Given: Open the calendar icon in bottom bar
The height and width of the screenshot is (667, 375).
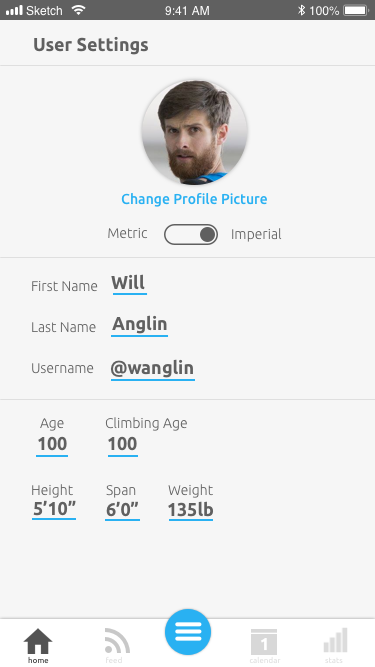Looking at the screenshot, I should tap(264, 642).
